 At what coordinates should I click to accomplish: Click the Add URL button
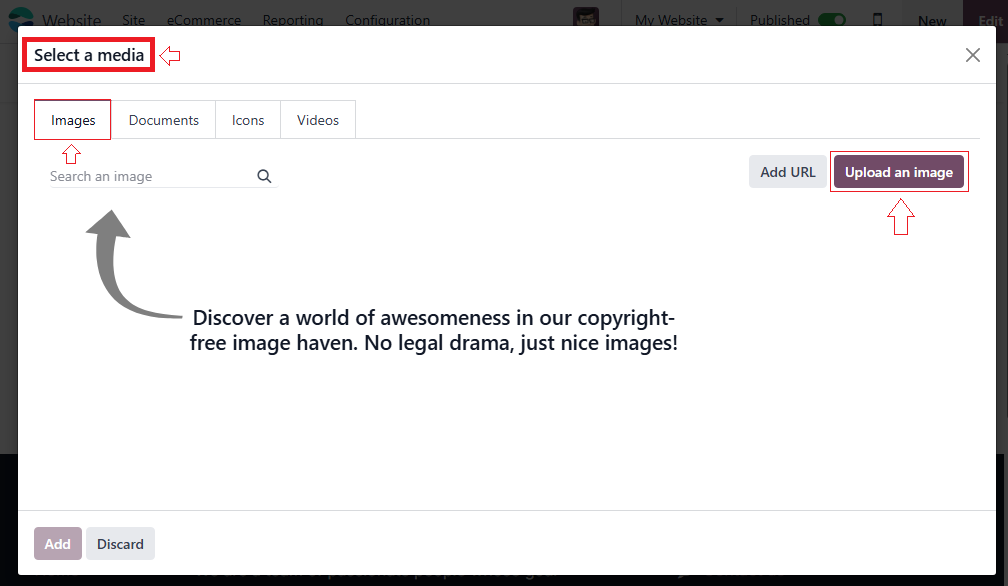tap(787, 171)
